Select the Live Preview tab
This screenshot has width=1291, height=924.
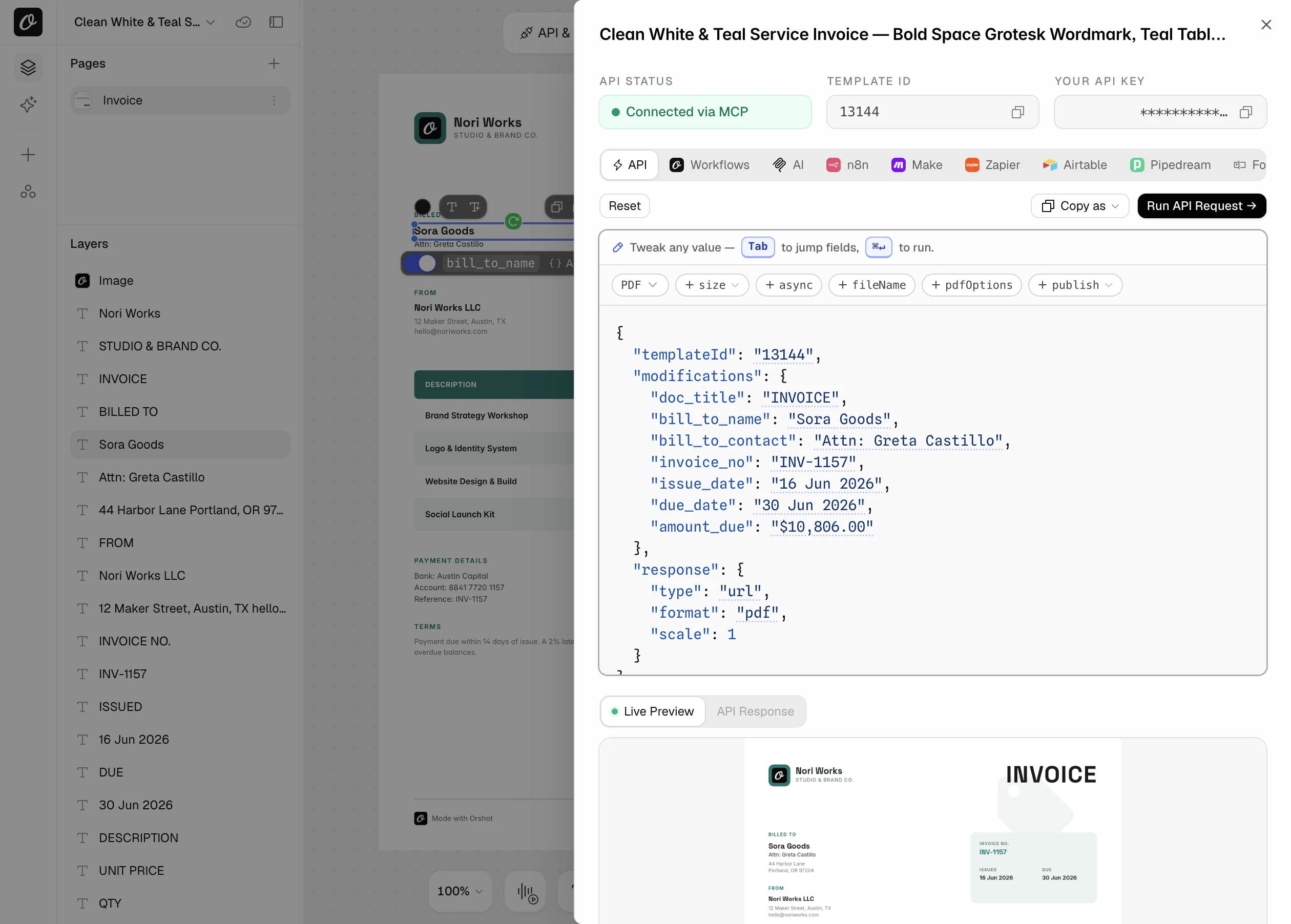[653, 712]
